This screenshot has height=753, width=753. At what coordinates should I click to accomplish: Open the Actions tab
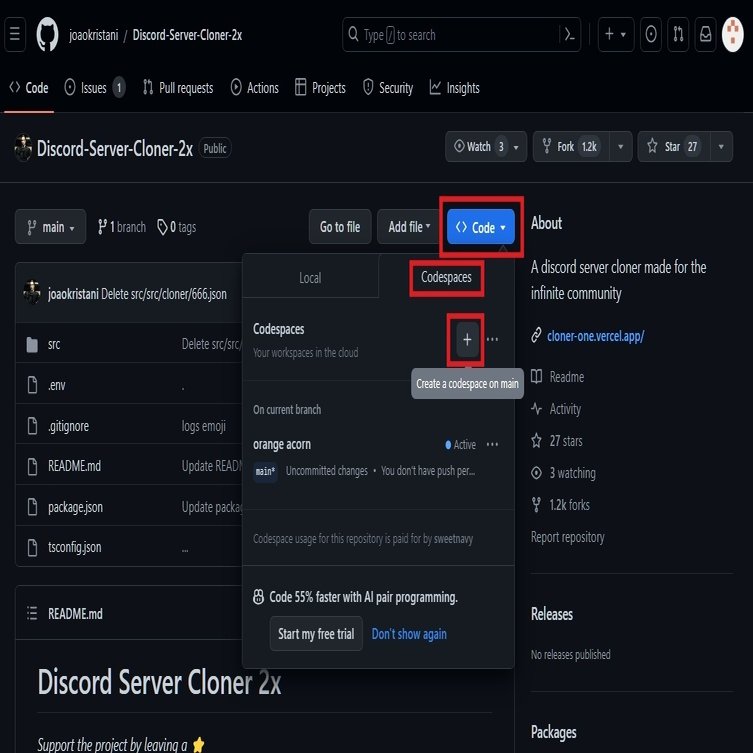(x=255, y=88)
